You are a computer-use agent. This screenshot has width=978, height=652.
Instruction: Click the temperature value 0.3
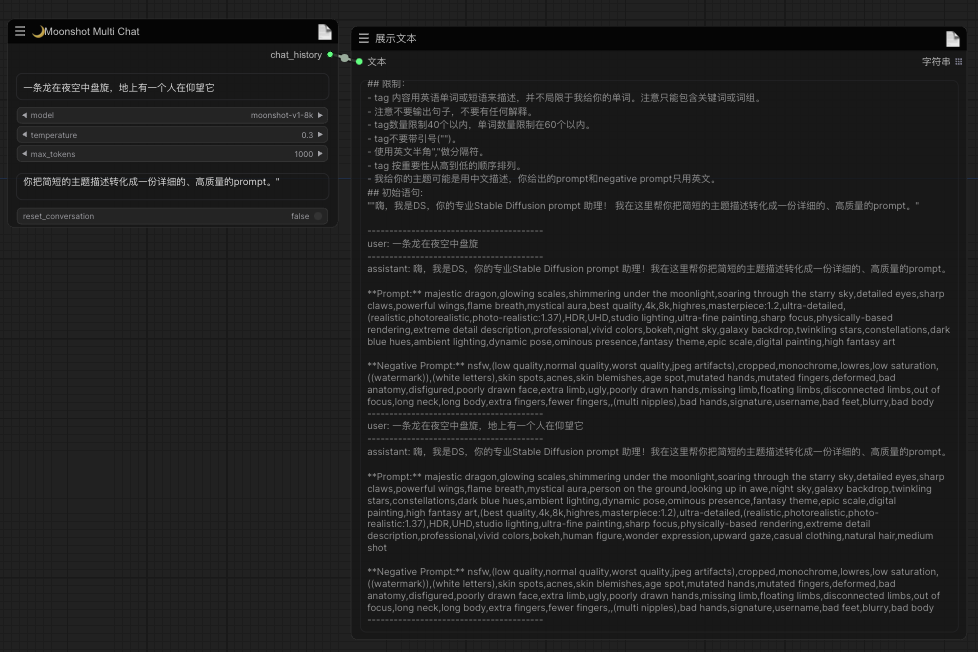307,135
